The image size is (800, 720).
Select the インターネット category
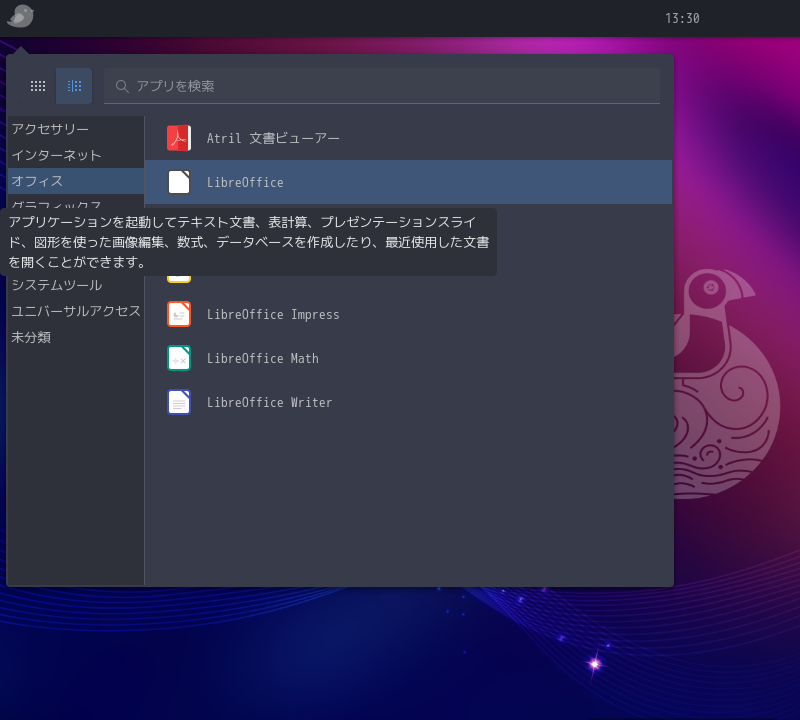[76, 155]
